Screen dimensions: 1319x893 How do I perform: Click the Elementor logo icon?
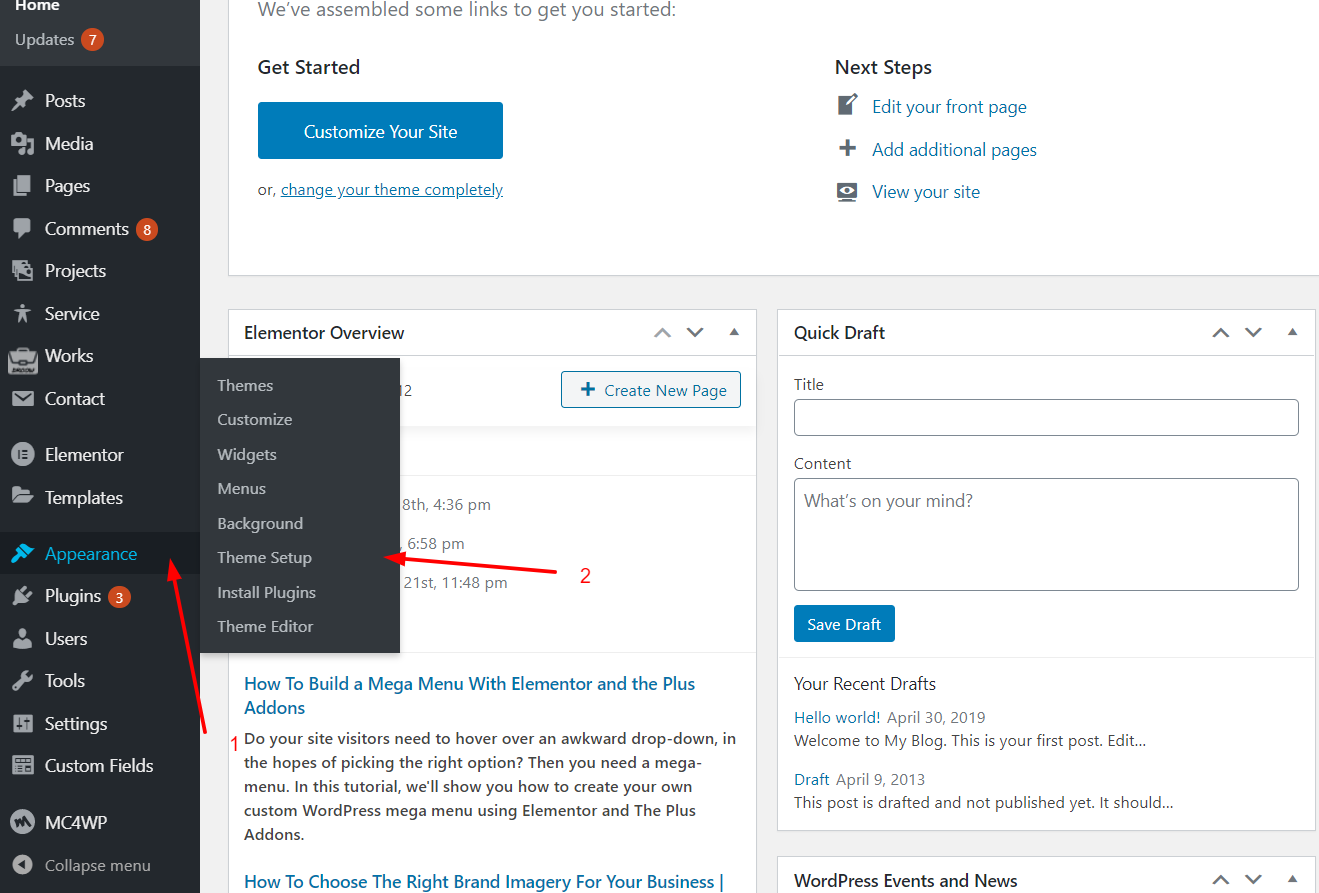22,455
